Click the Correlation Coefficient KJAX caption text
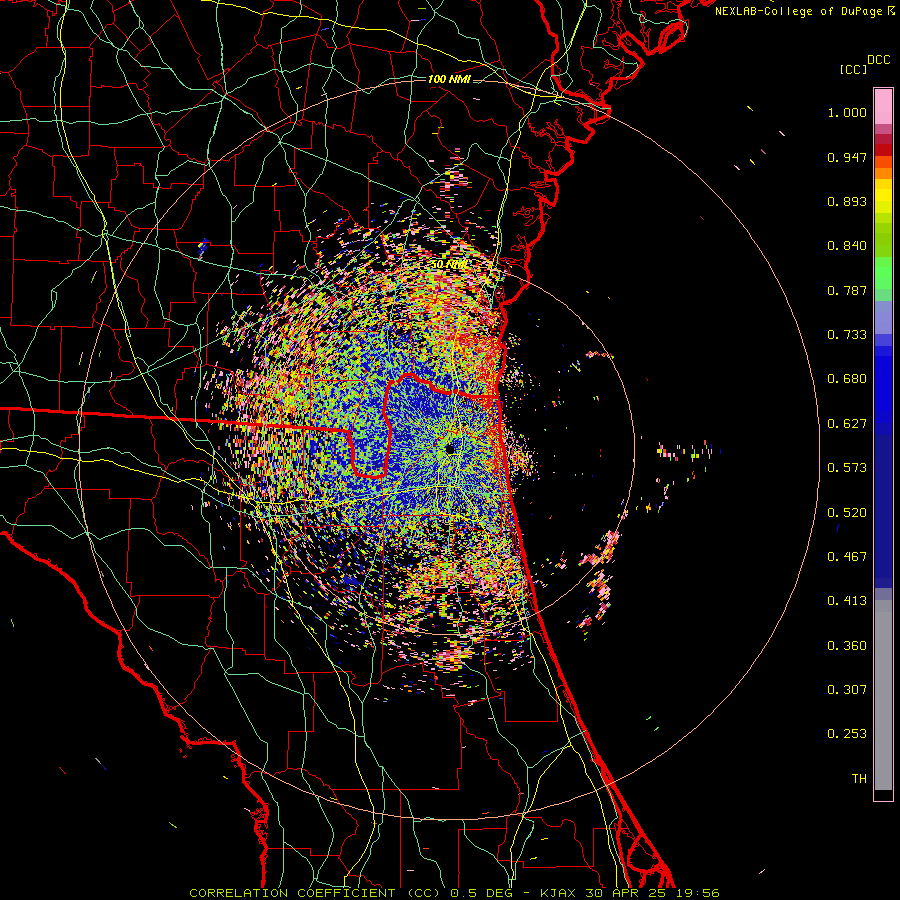The width and height of the screenshot is (900, 900). (x=454, y=893)
